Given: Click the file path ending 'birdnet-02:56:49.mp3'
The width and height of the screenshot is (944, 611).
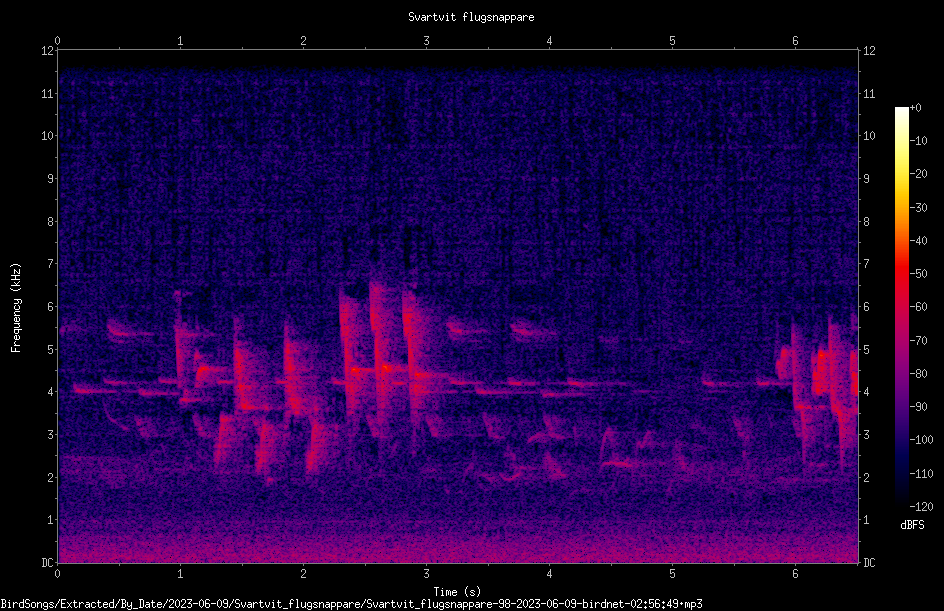Looking at the screenshot, I should (x=351, y=604).
